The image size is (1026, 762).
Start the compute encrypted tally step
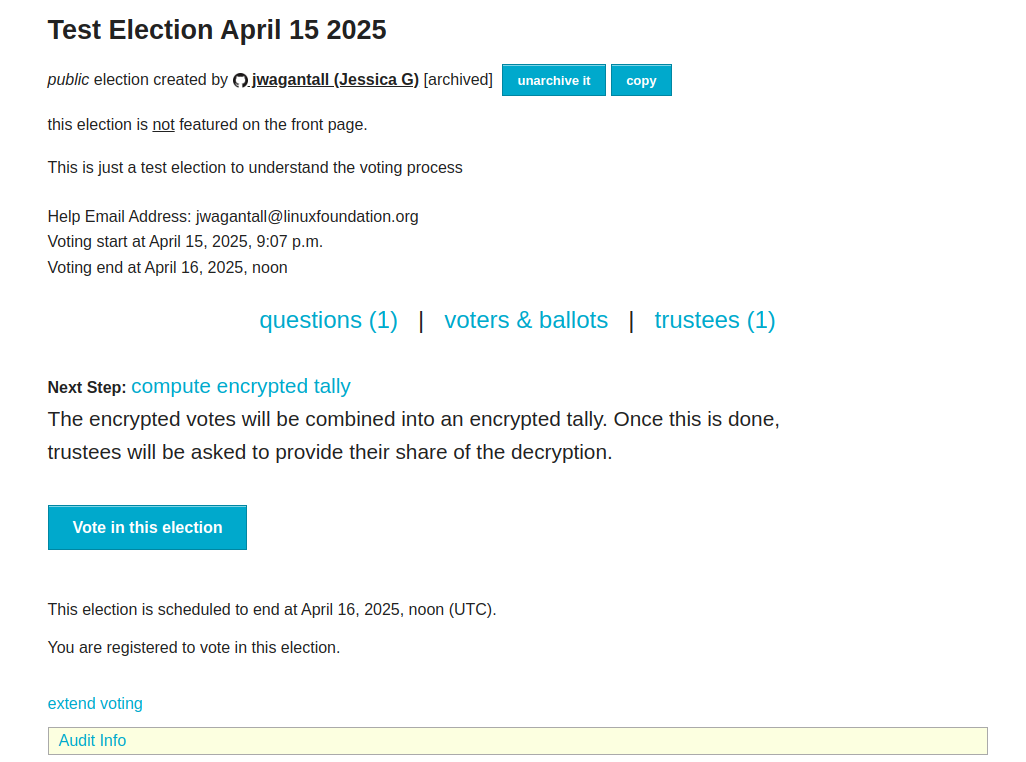[241, 386]
